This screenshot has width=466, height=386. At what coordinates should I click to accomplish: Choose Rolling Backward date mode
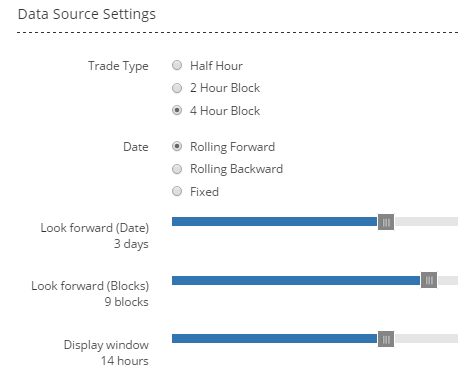click(x=177, y=169)
